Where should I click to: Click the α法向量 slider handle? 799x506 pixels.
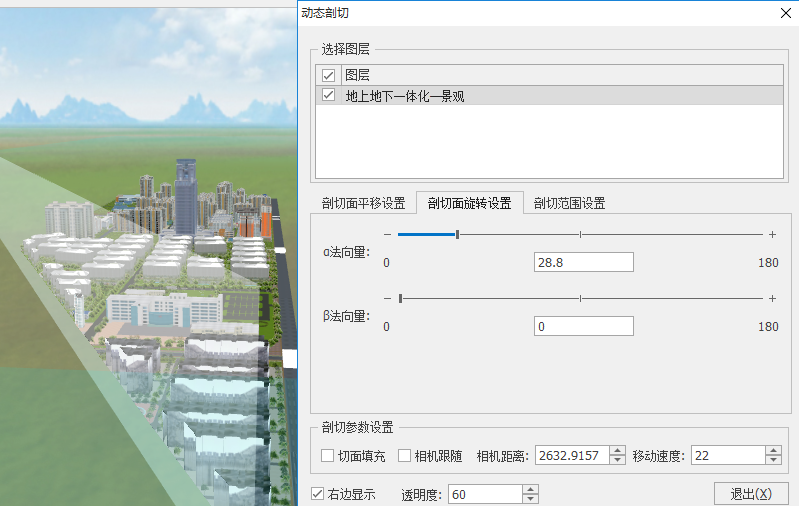[457, 234]
